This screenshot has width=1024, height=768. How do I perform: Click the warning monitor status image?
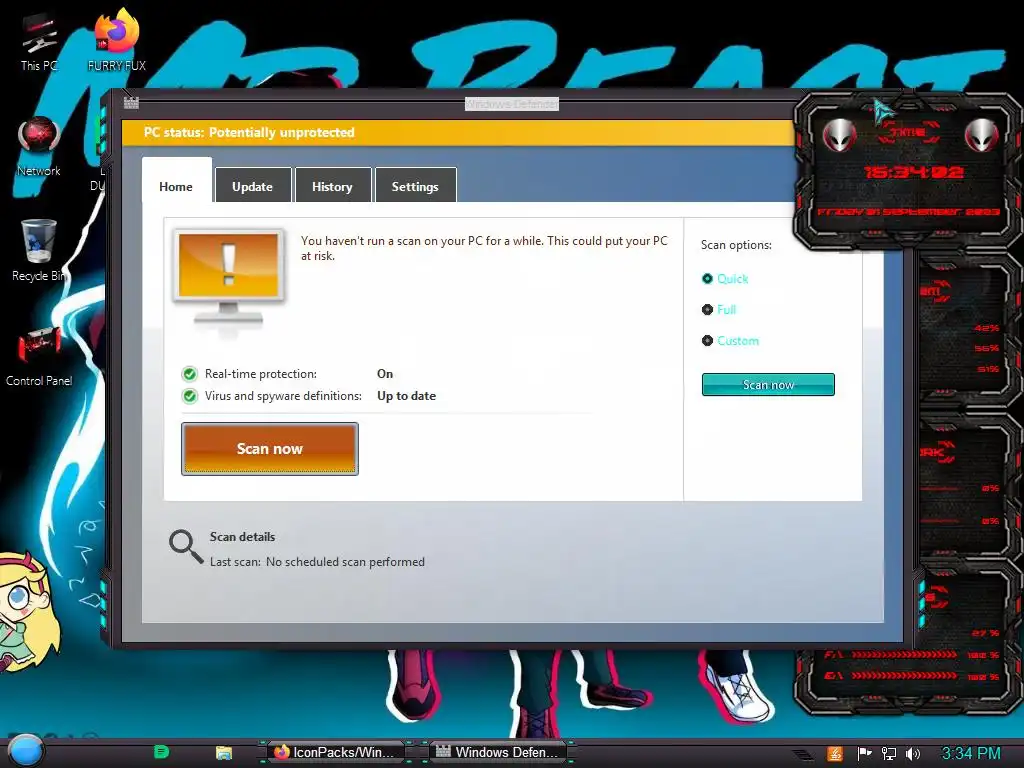coord(229,278)
